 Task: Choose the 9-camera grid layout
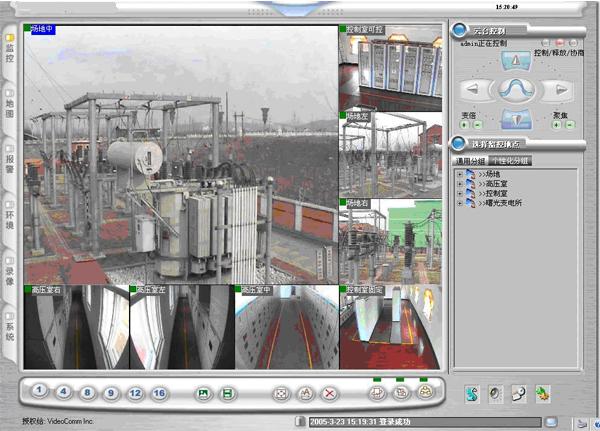click(111, 392)
